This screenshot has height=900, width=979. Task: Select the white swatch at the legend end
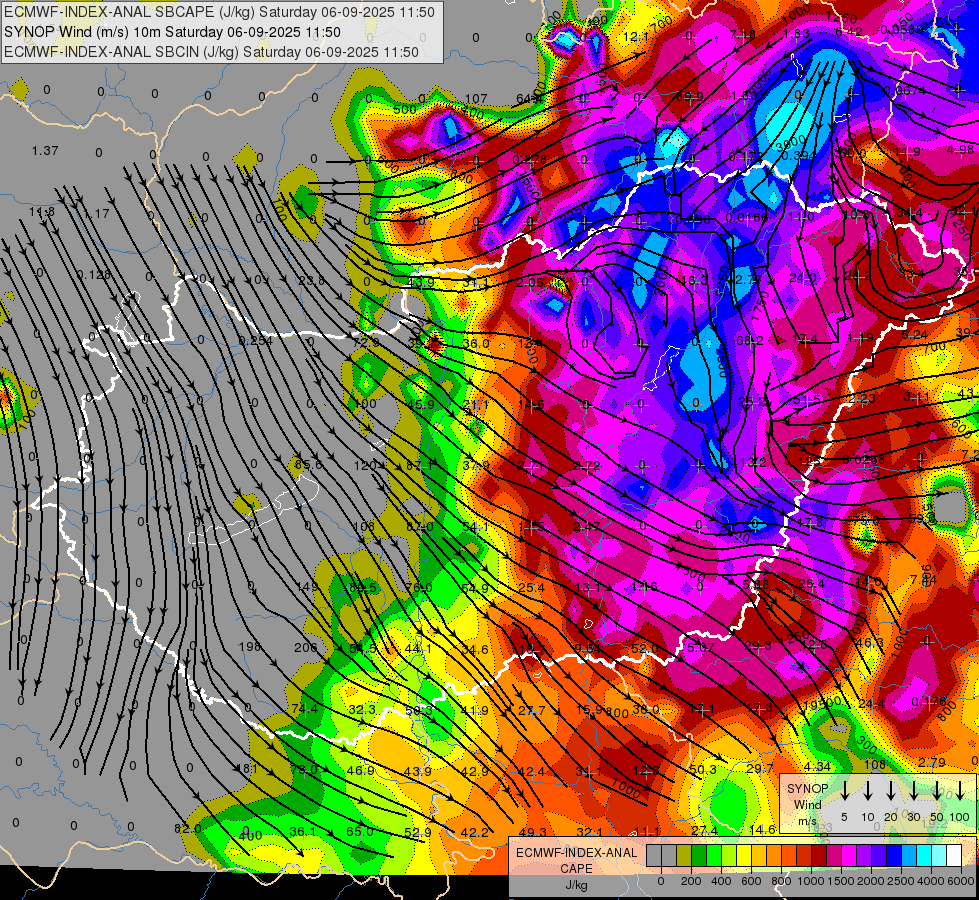pos(954,856)
